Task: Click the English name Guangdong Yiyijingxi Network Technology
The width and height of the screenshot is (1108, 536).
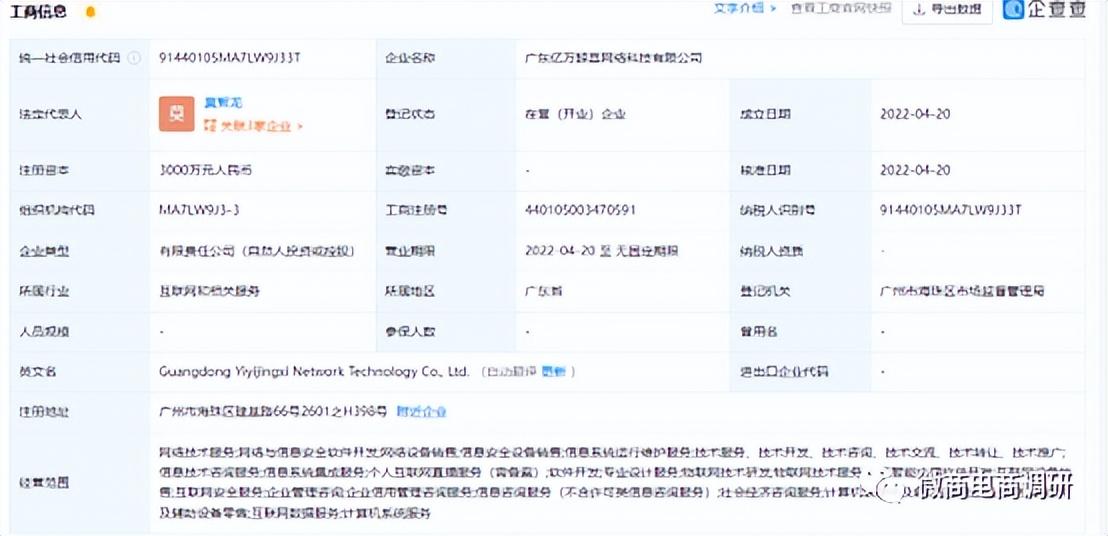Action: (x=313, y=371)
